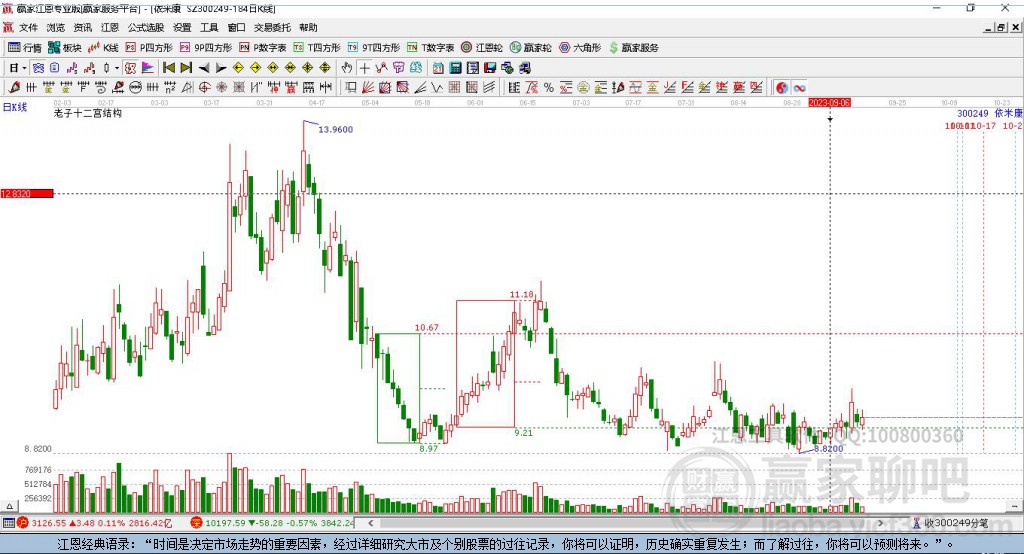Jump to first bar with skip-start icon
The height and width of the screenshot is (554, 1024).
[168, 67]
